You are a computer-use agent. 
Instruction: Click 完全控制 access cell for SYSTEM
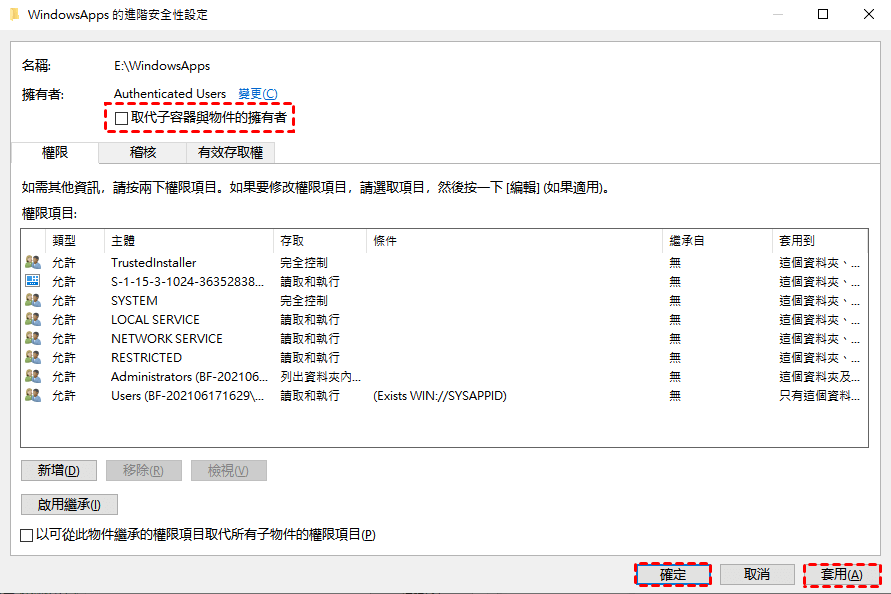tap(304, 301)
